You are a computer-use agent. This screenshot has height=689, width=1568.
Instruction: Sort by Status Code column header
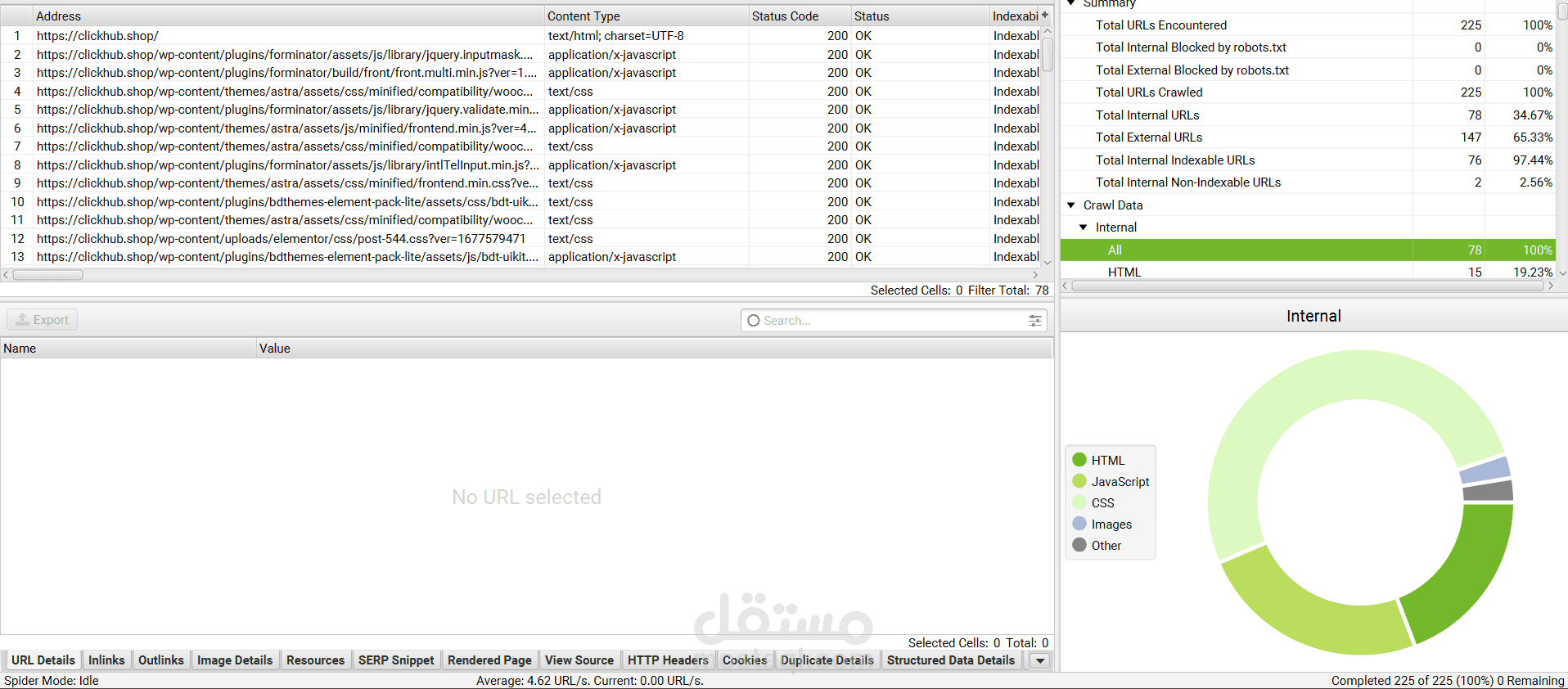(x=800, y=16)
